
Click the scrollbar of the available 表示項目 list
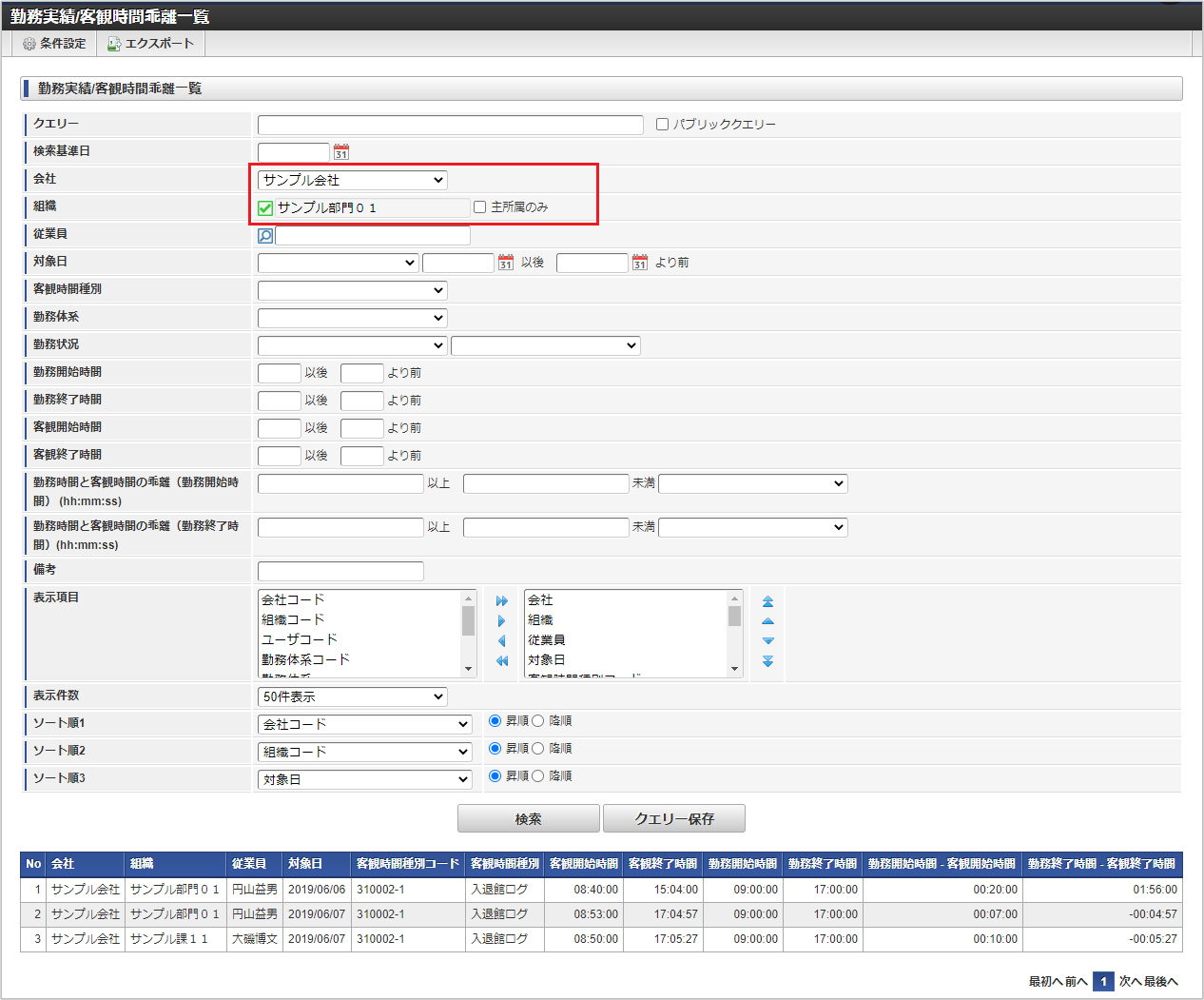pos(469,634)
